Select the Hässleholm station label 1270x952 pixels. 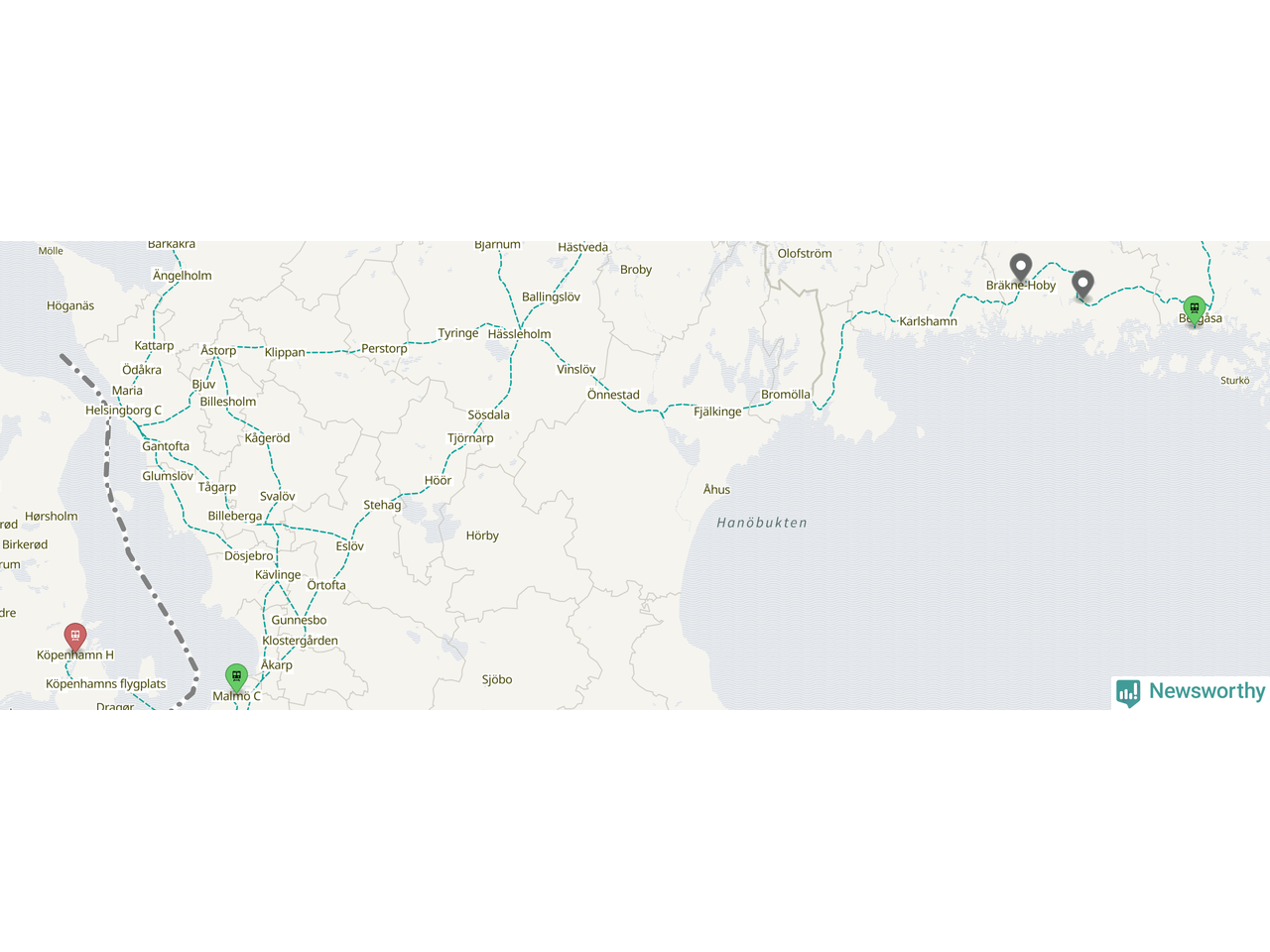coord(519,334)
